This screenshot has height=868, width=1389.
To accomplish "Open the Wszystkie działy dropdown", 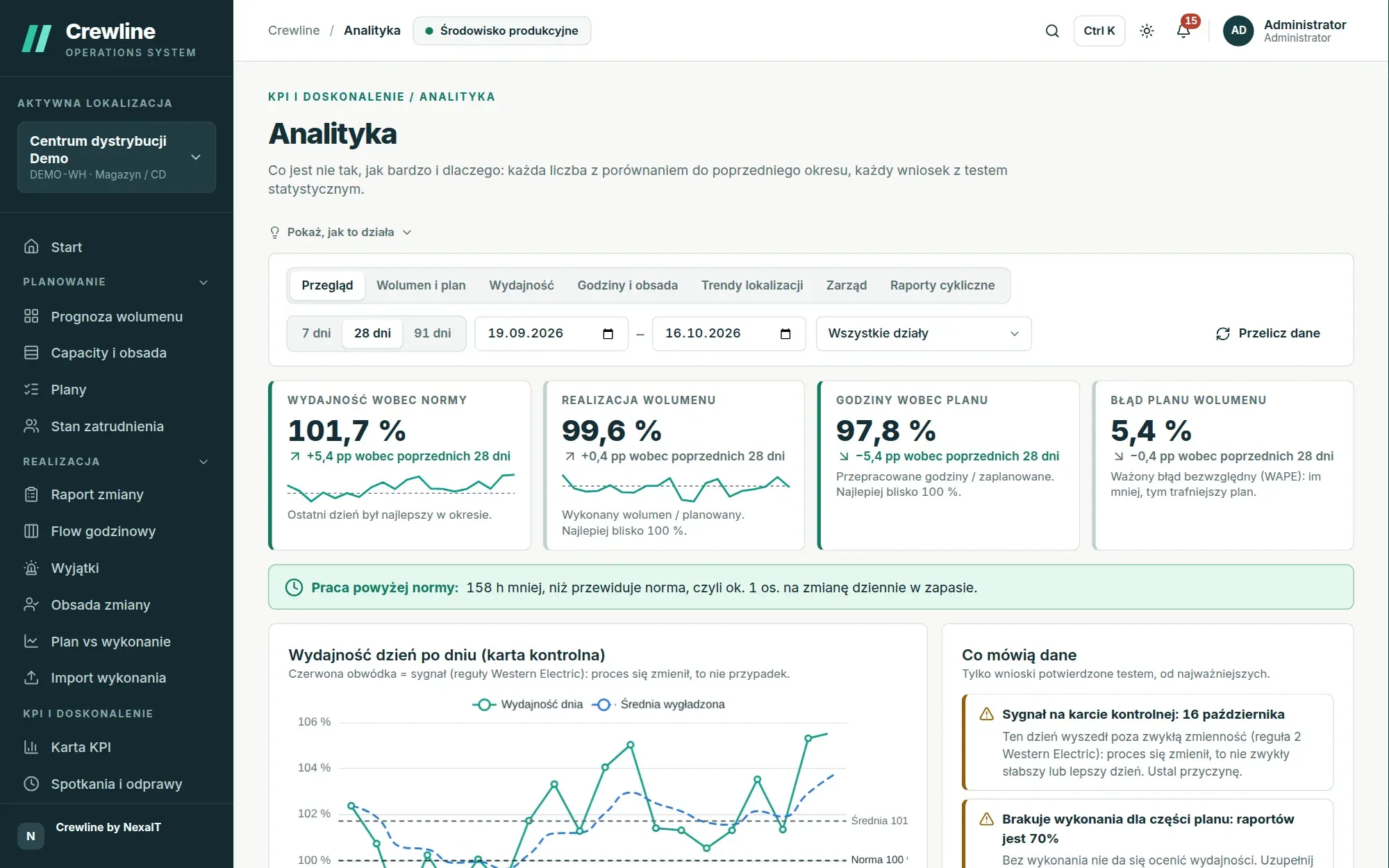I will click(924, 333).
